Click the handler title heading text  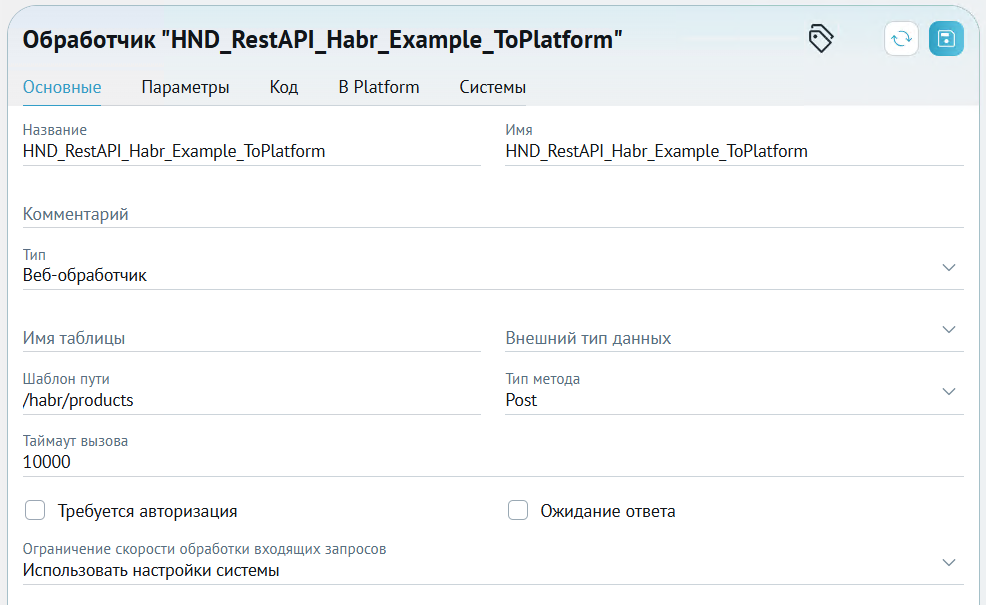point(323,40)
